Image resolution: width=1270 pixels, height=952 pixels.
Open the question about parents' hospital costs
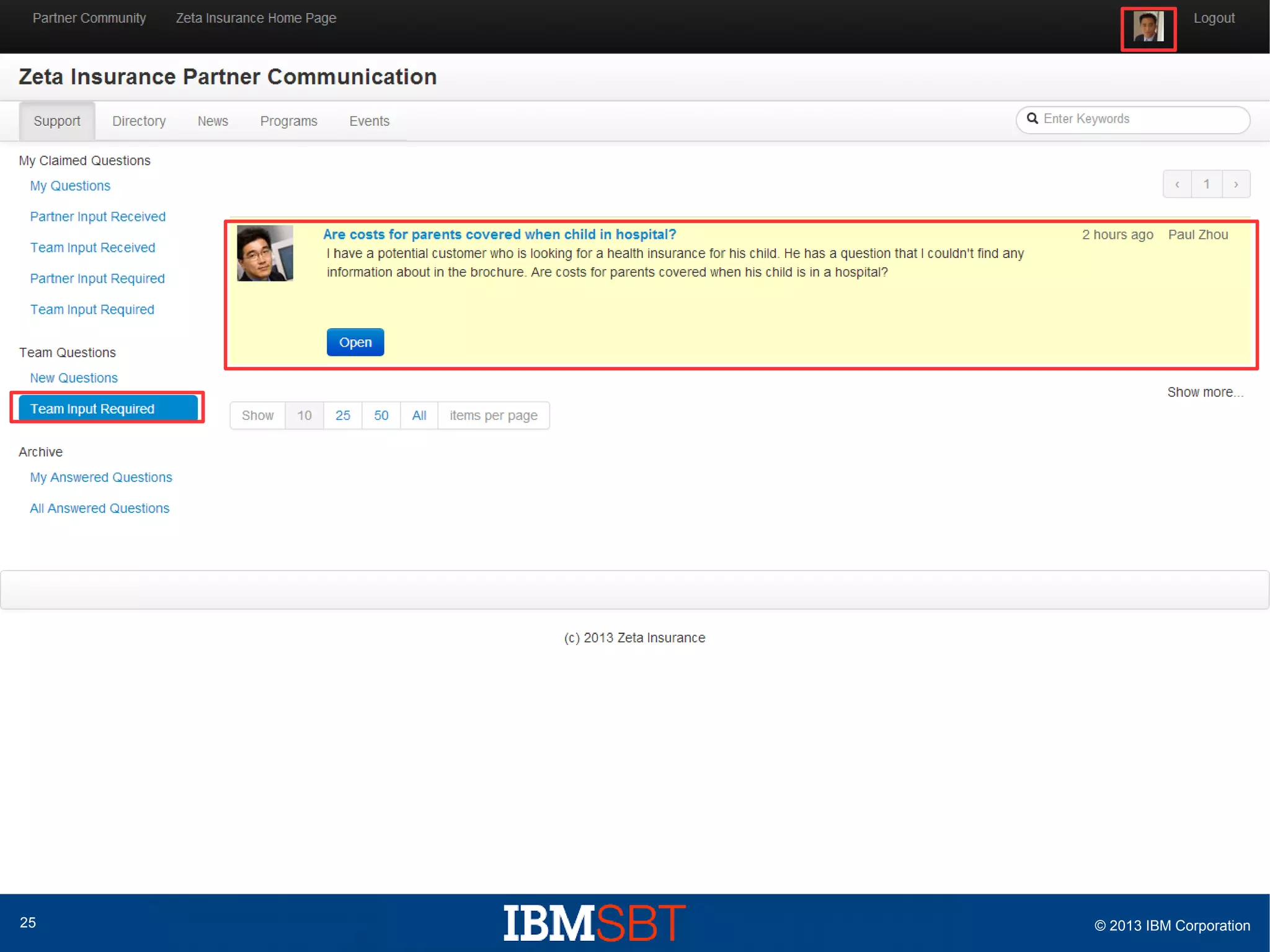tap(499, 234)
